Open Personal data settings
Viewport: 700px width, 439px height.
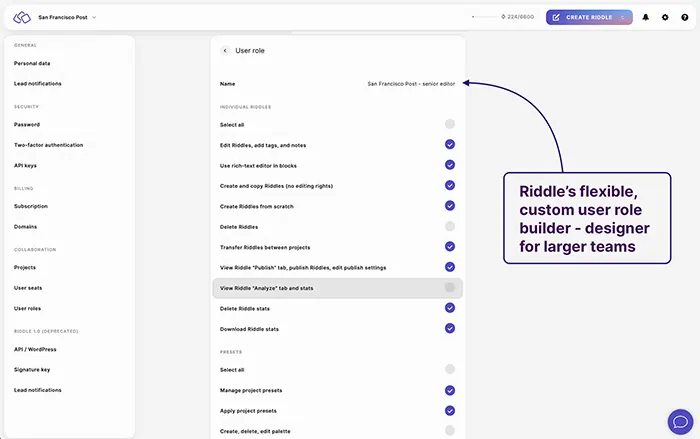[32, 63]
